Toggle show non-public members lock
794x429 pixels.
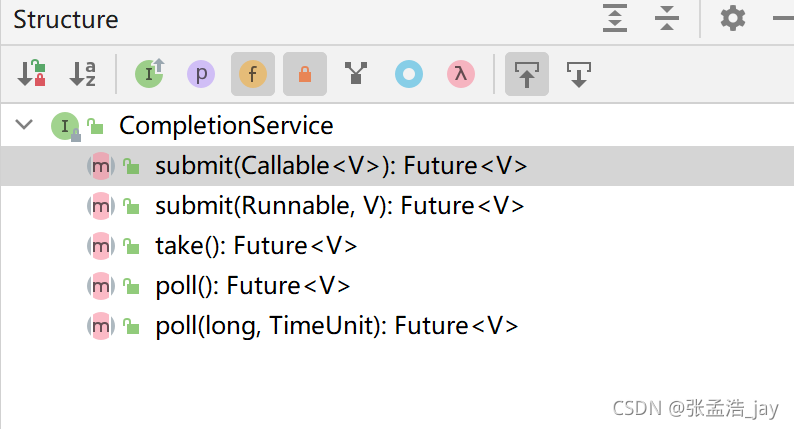(305, 74)
